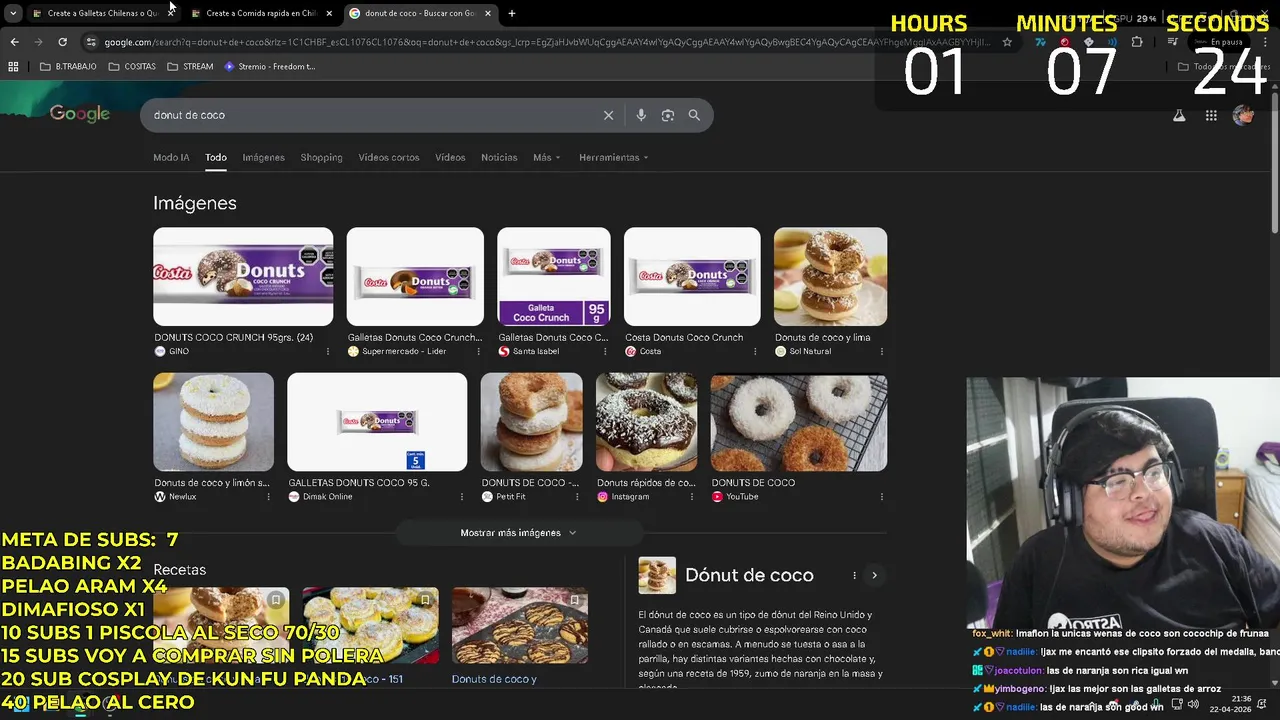The width and height of the screenshot is (1280, 720).
Task: Search by image with Google Lens
Action: (x=668, y=115)
